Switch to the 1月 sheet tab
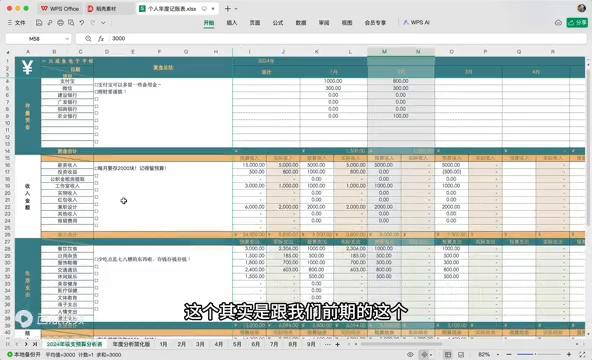Image resolution: width=592 pixels, height=360 pixels. tap(163, 344)
